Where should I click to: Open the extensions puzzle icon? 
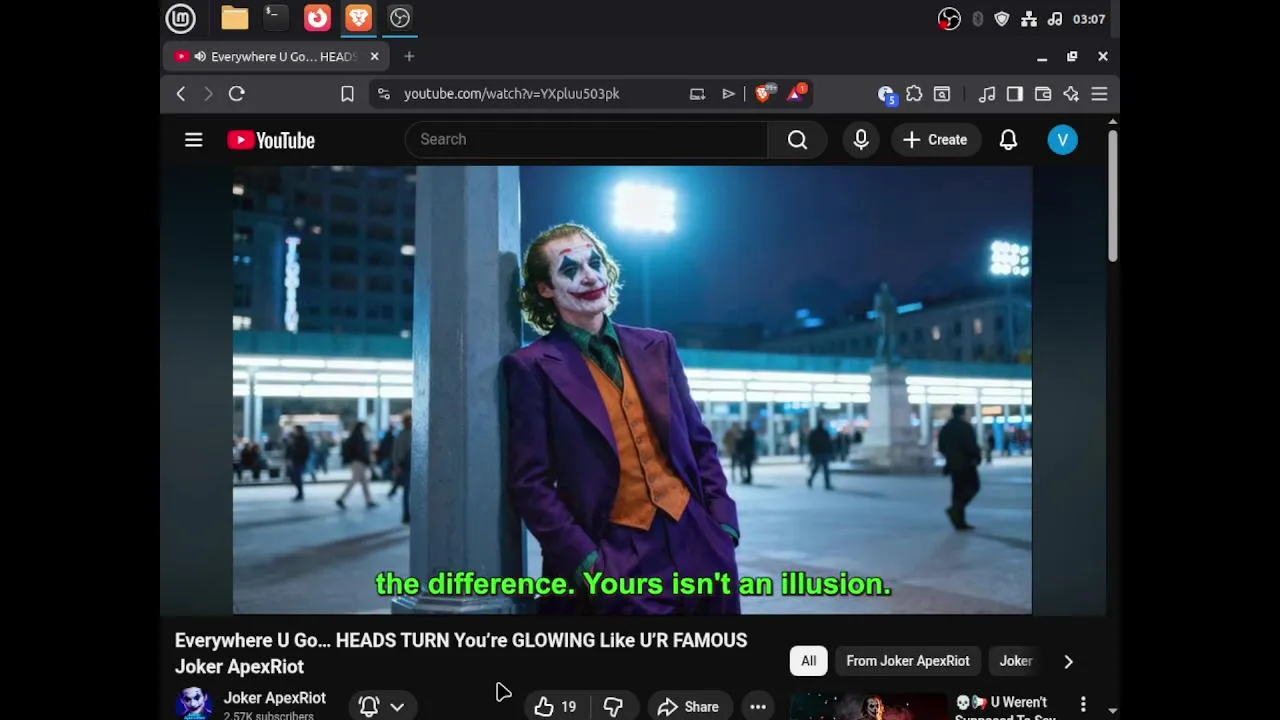tap(914, 93)
